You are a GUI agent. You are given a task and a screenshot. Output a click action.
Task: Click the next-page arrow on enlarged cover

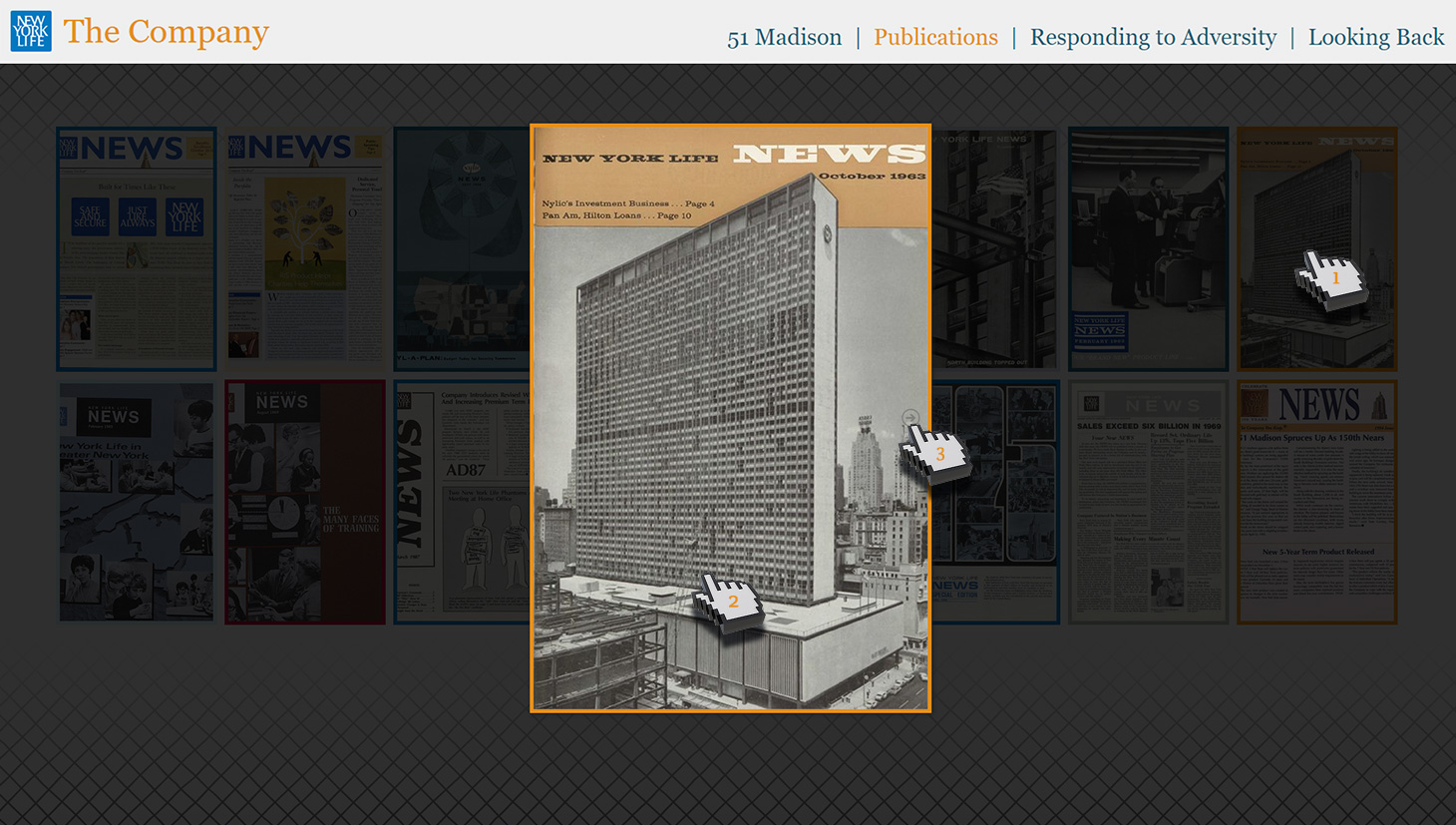point(910,418)
